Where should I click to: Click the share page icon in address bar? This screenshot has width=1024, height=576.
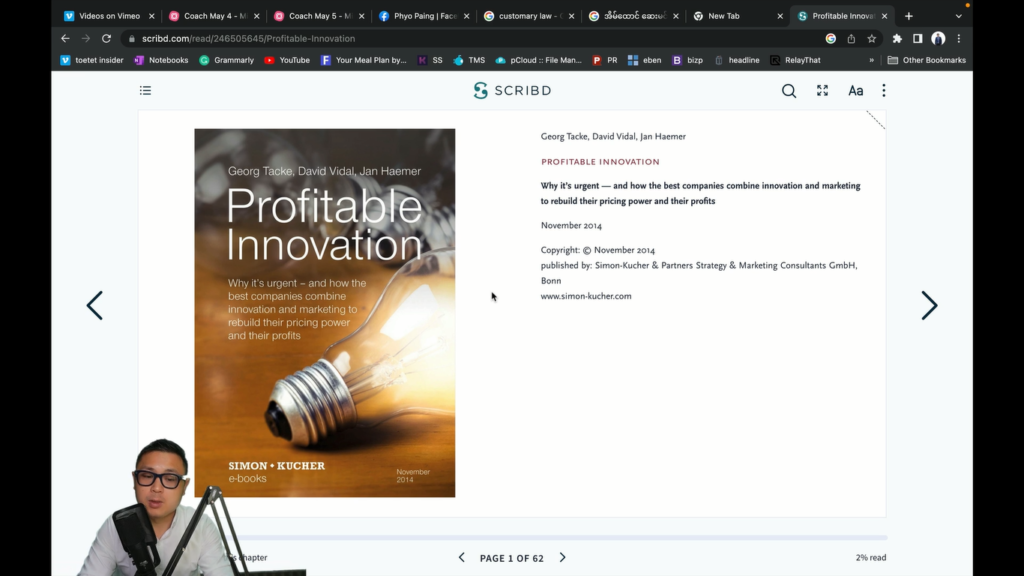(851, 39)
